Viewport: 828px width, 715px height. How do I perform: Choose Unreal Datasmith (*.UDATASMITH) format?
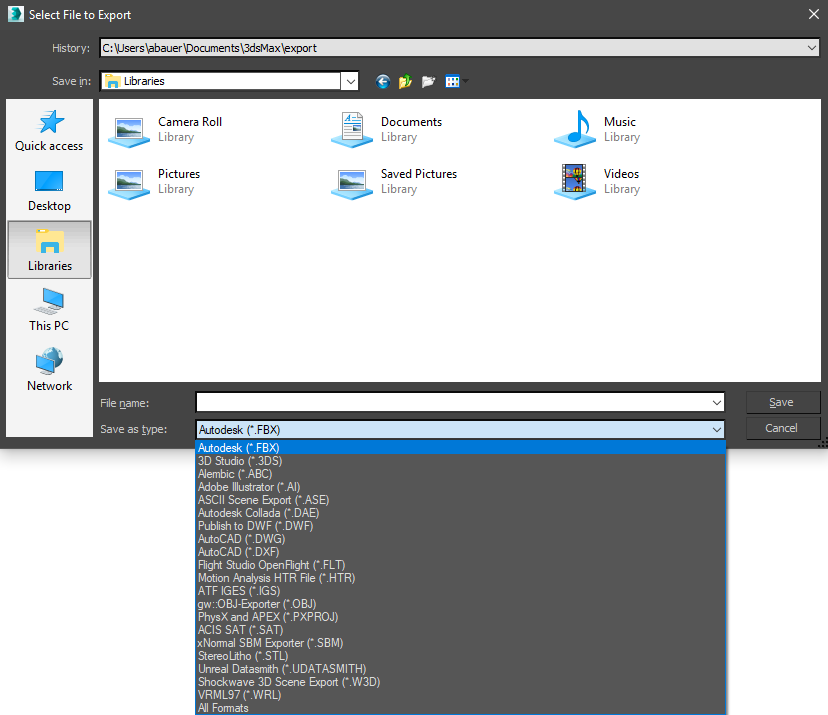tap(460, 669)
